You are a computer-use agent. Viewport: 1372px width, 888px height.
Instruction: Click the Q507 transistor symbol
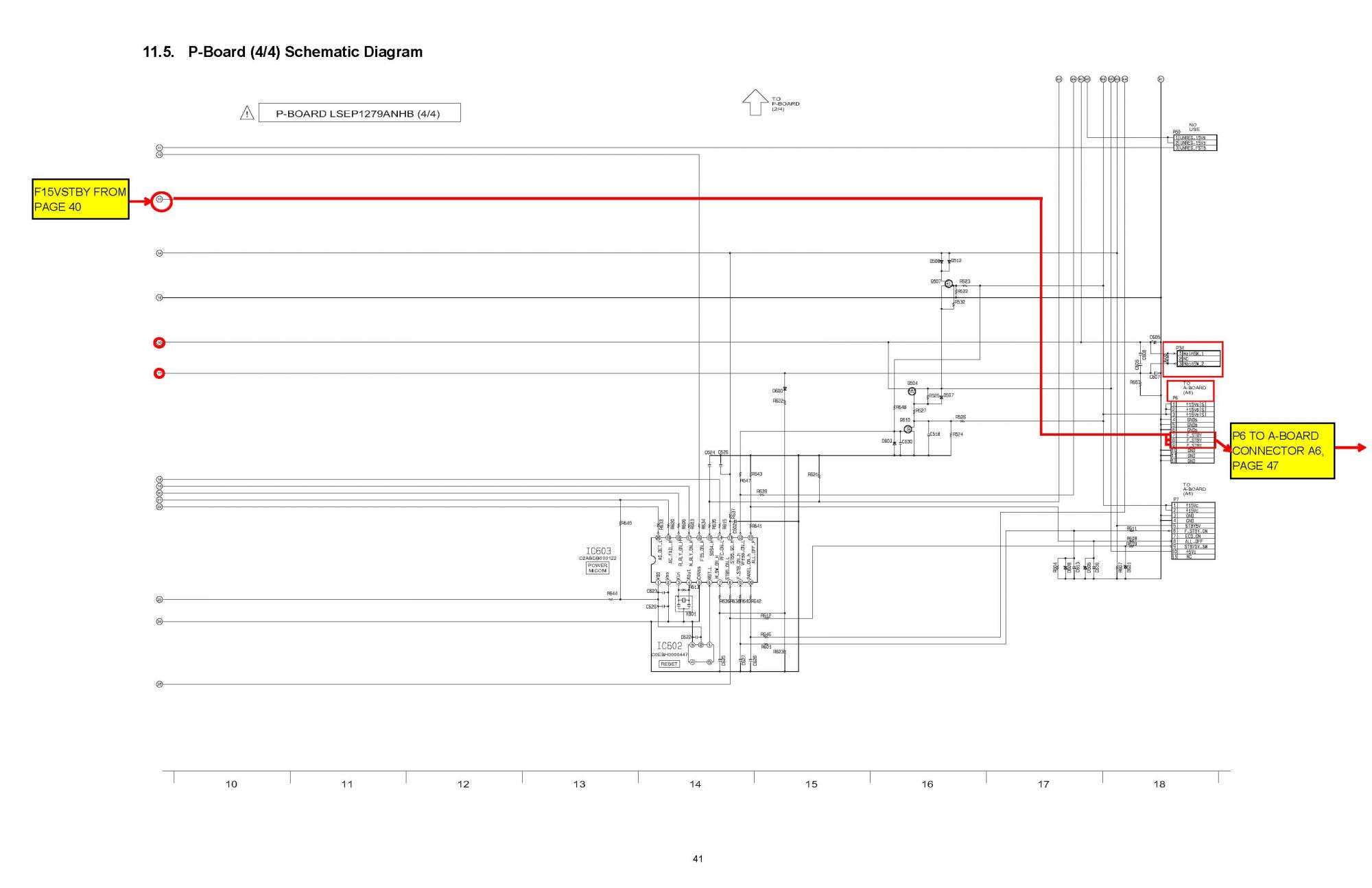(949, 284)
